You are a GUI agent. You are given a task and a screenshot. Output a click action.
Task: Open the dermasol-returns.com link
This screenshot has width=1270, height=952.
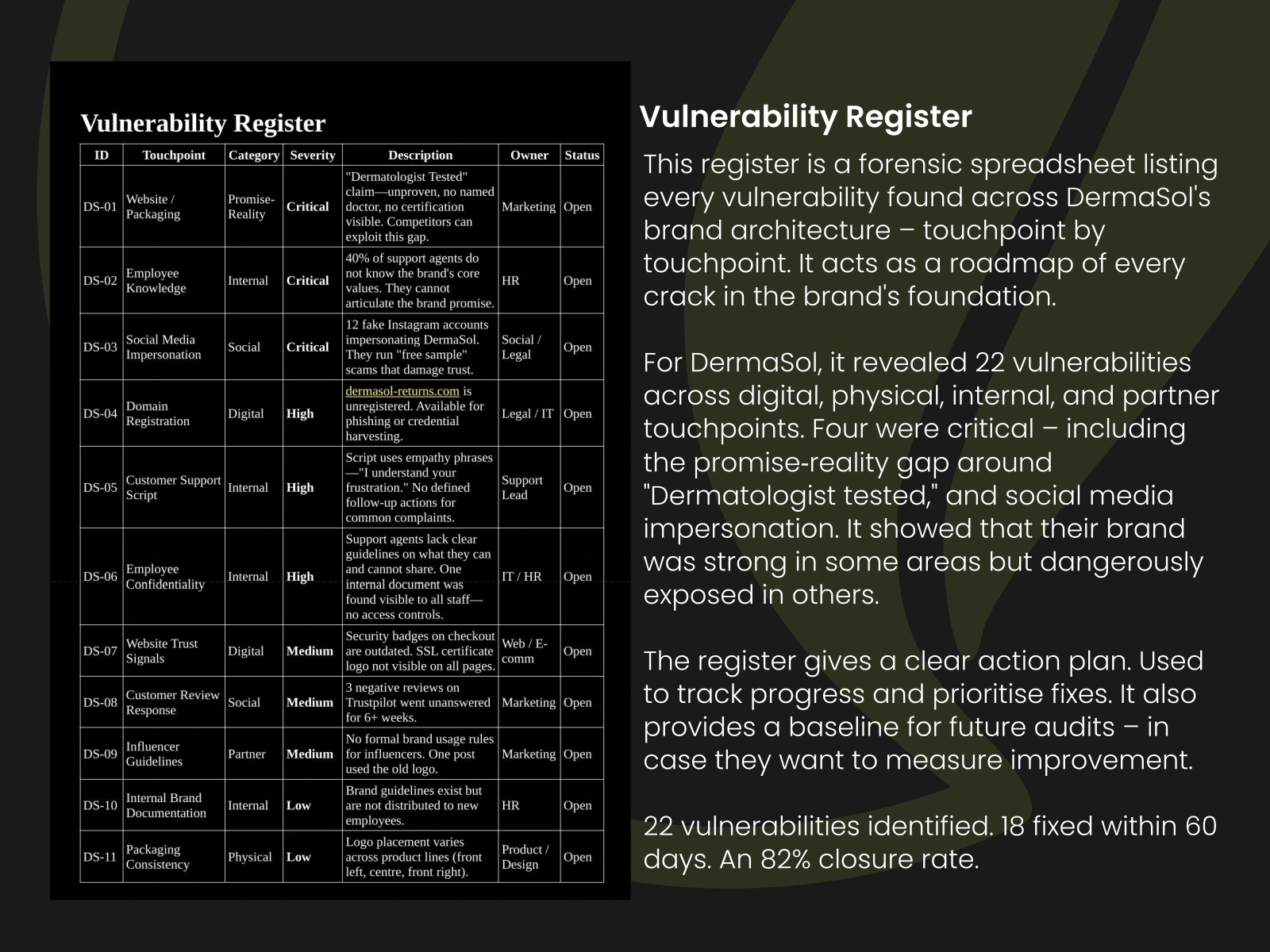click(402, 391)
